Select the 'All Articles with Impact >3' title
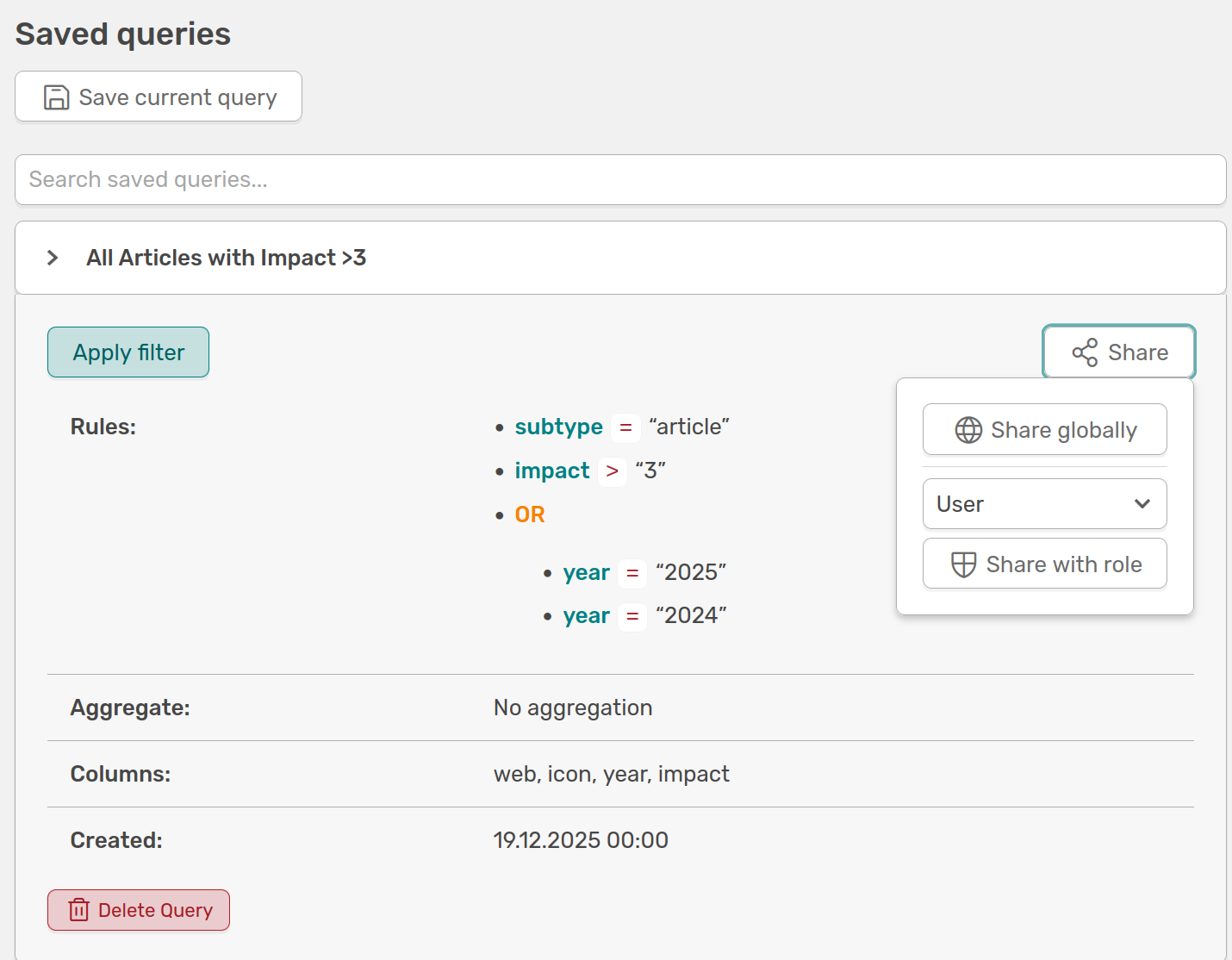1232x960 pixels. coord(227,258)
